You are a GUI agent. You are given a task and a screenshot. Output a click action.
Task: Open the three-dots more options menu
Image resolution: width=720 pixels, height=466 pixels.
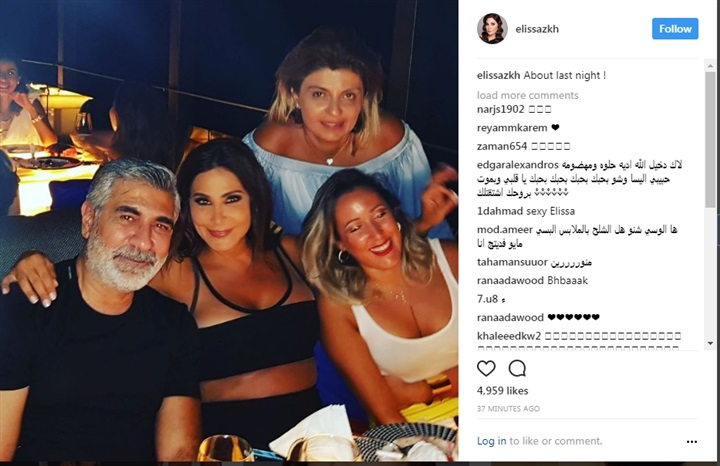tap(692, 442)
